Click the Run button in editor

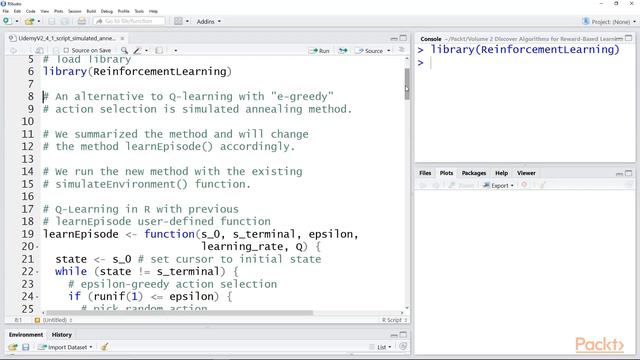tap(320, 51)
